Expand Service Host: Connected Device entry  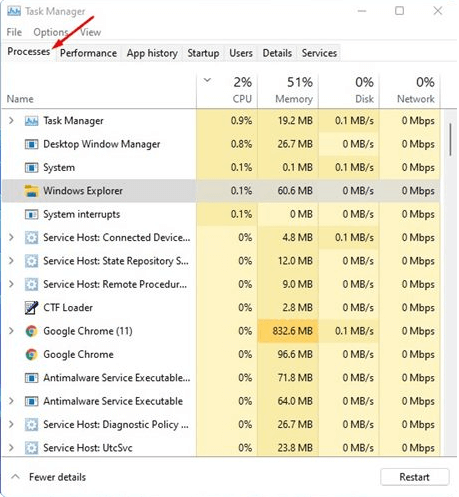coord(11,237)
